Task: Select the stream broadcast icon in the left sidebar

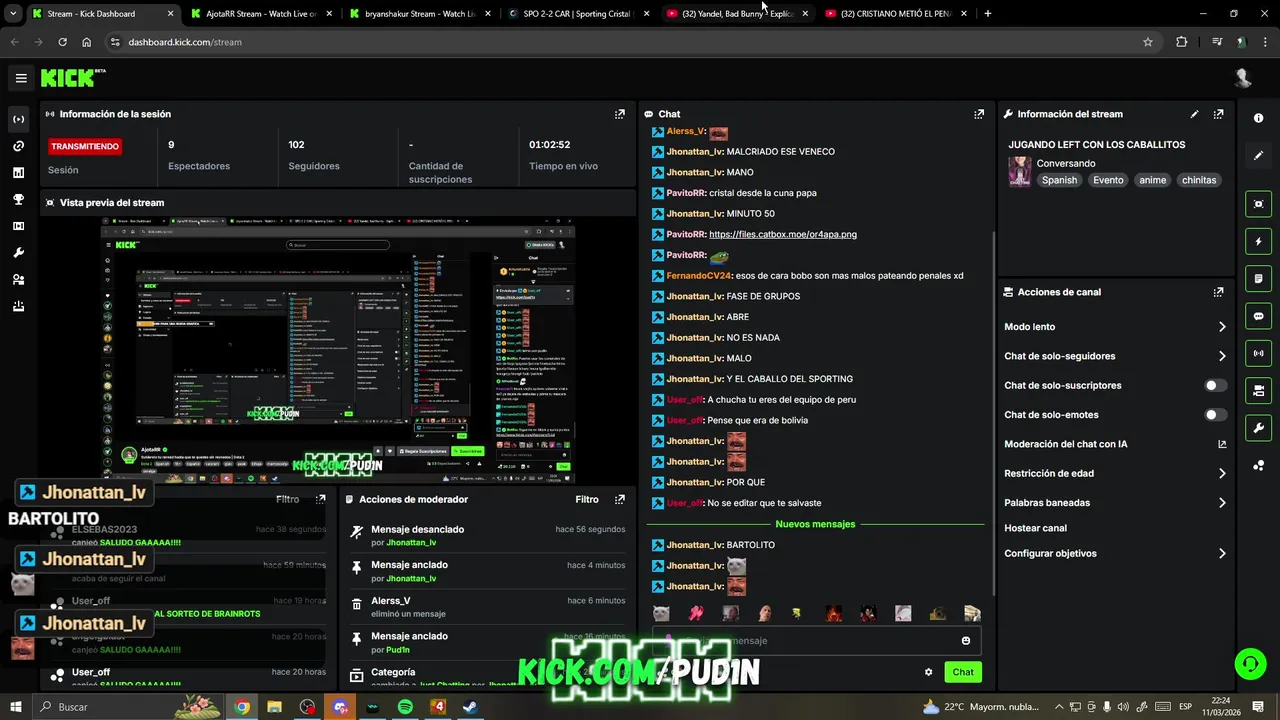Action: point(18,119)
